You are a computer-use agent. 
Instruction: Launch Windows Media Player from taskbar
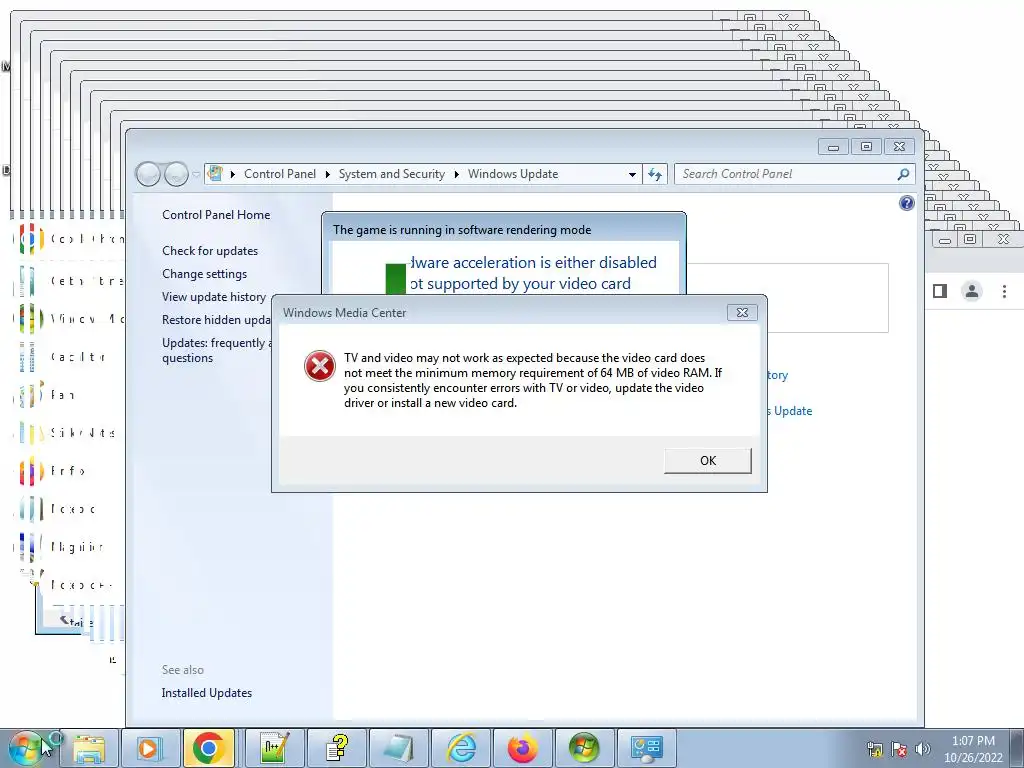(x=150, y=748)
